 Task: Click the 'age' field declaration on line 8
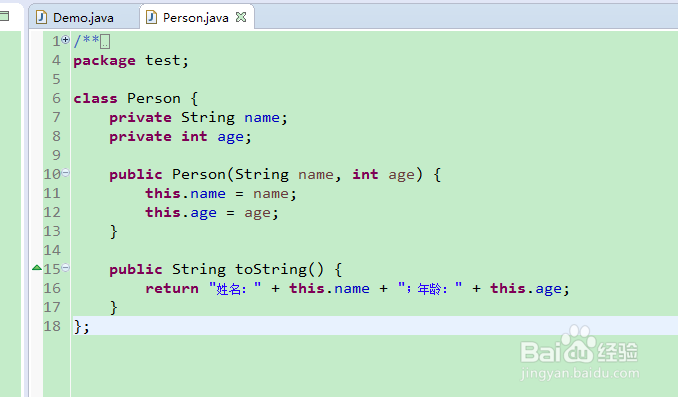230,137
